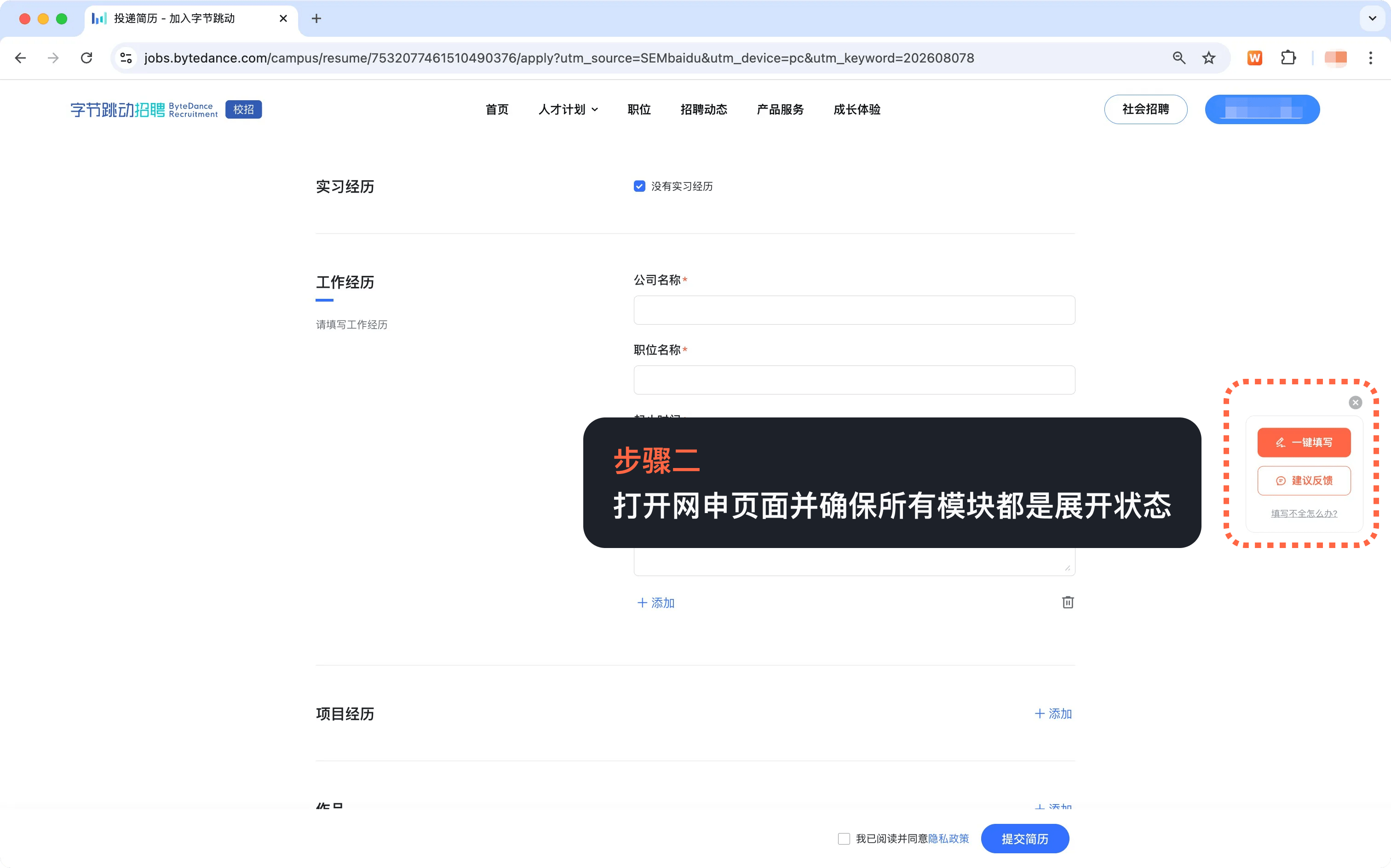
Task: Click the 公司名称 input field
Action: click(x=854, y=310)
